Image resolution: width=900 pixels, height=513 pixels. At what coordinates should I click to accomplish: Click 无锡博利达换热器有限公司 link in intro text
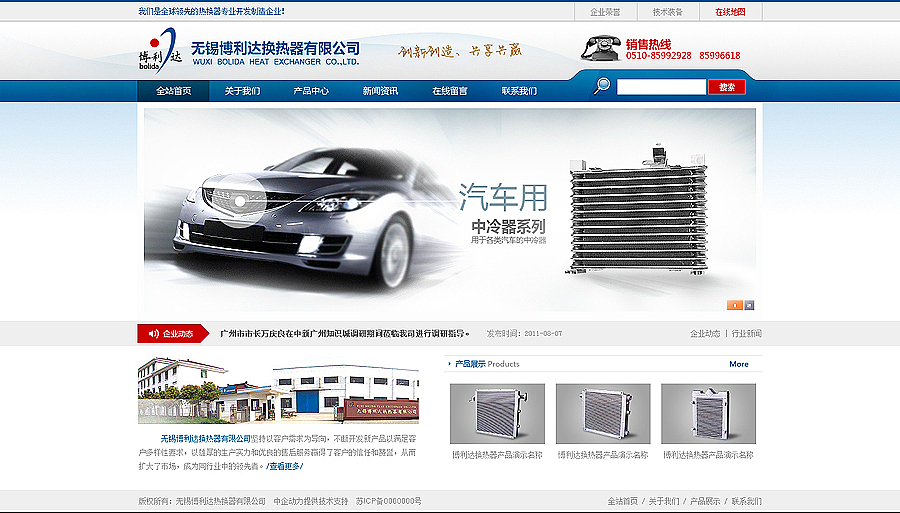(x=205, y=439)
